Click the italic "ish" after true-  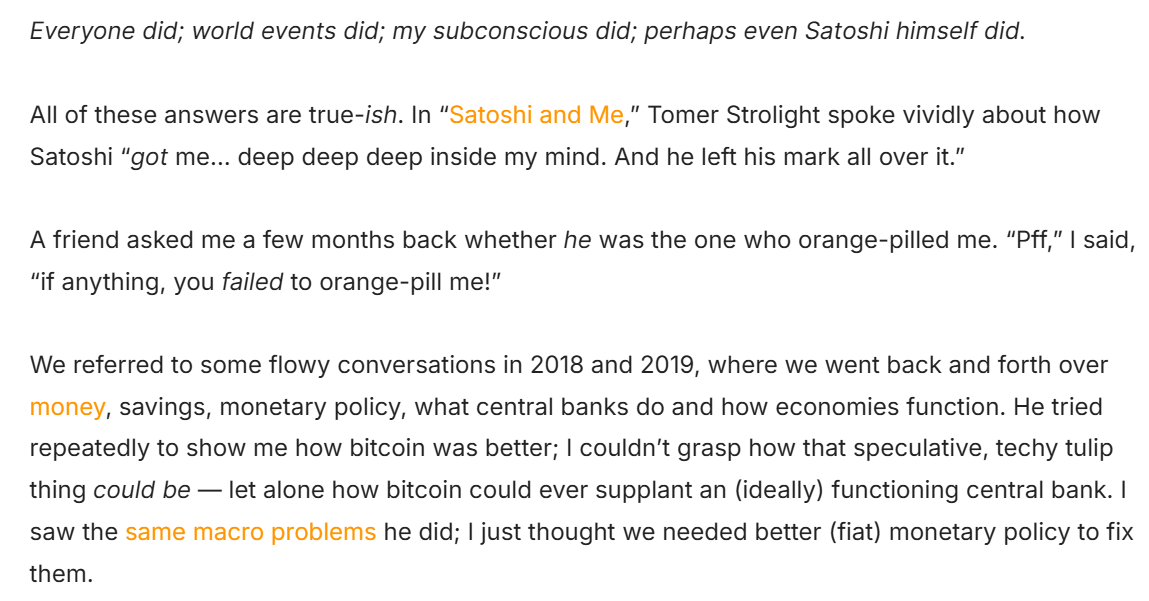[x=380, y=115]
